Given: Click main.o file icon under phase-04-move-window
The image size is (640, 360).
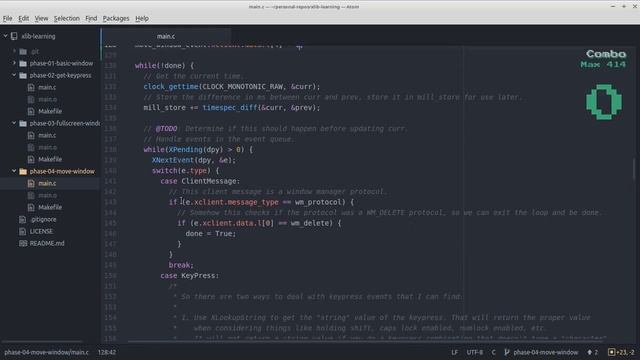Looking at the screenshot, I should pos(31,196).
